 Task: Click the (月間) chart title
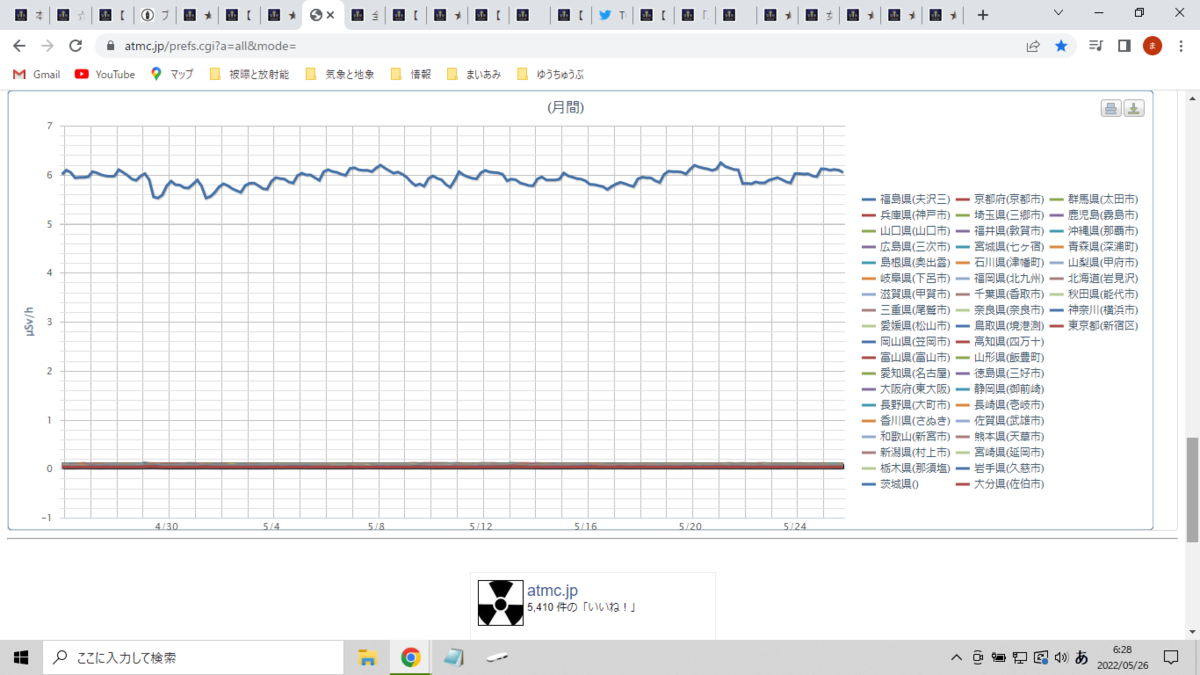click(566, 107)
